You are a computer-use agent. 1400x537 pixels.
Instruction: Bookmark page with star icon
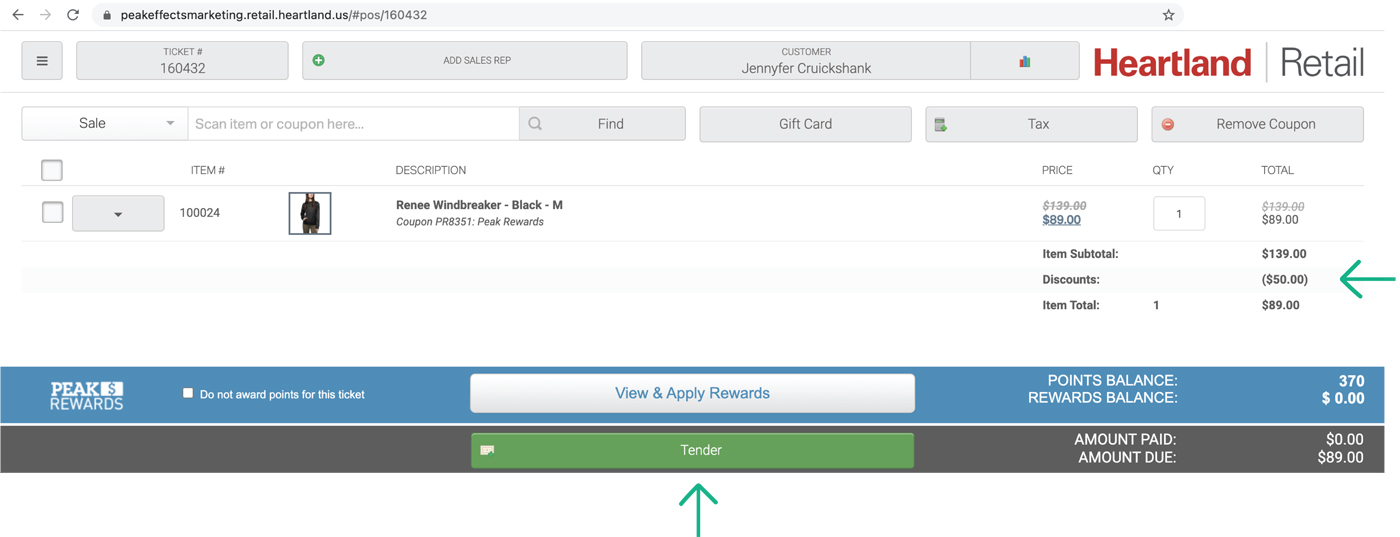(x=1168, y=15)
